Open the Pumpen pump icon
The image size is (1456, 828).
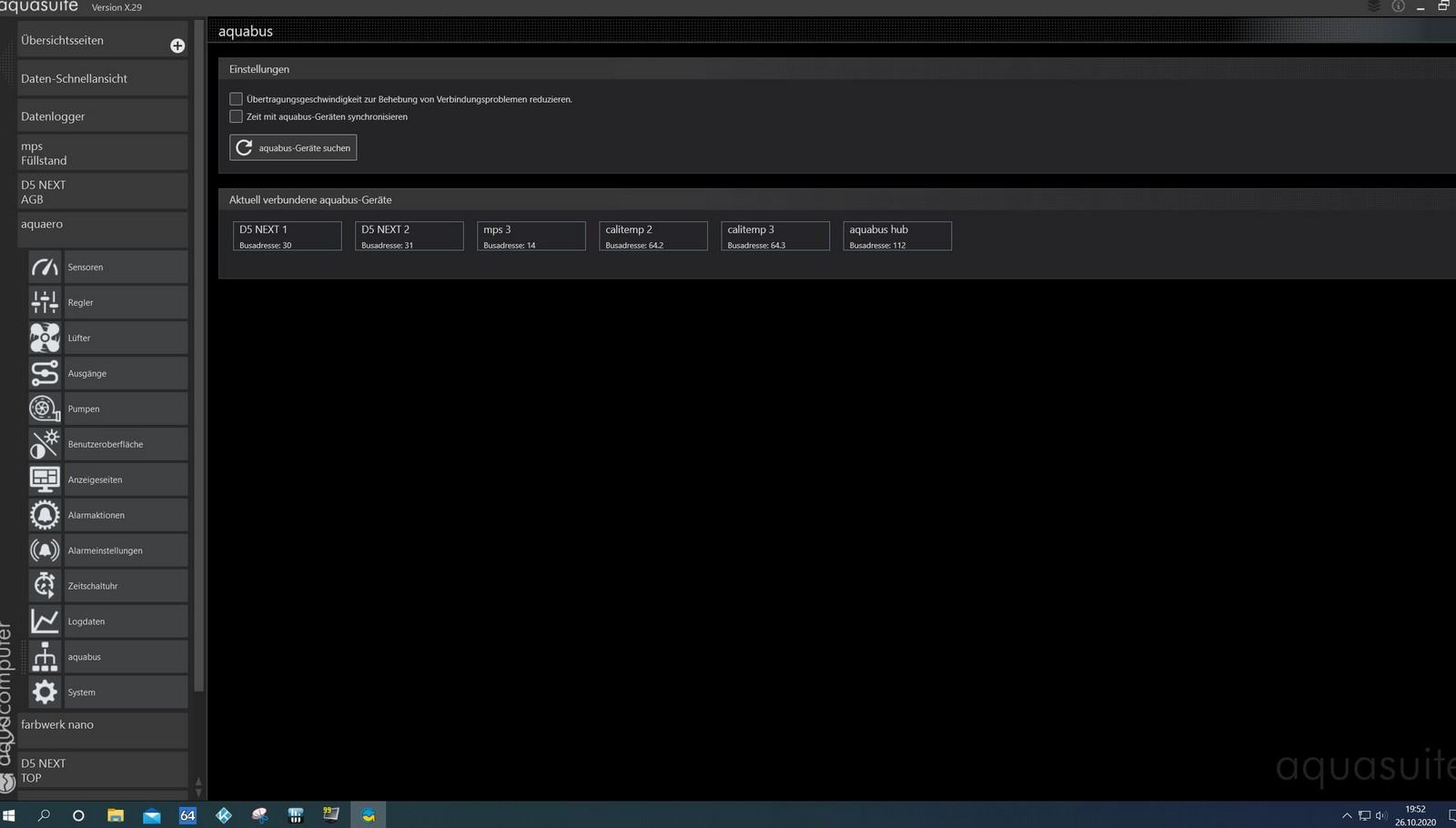coord(45,409)
